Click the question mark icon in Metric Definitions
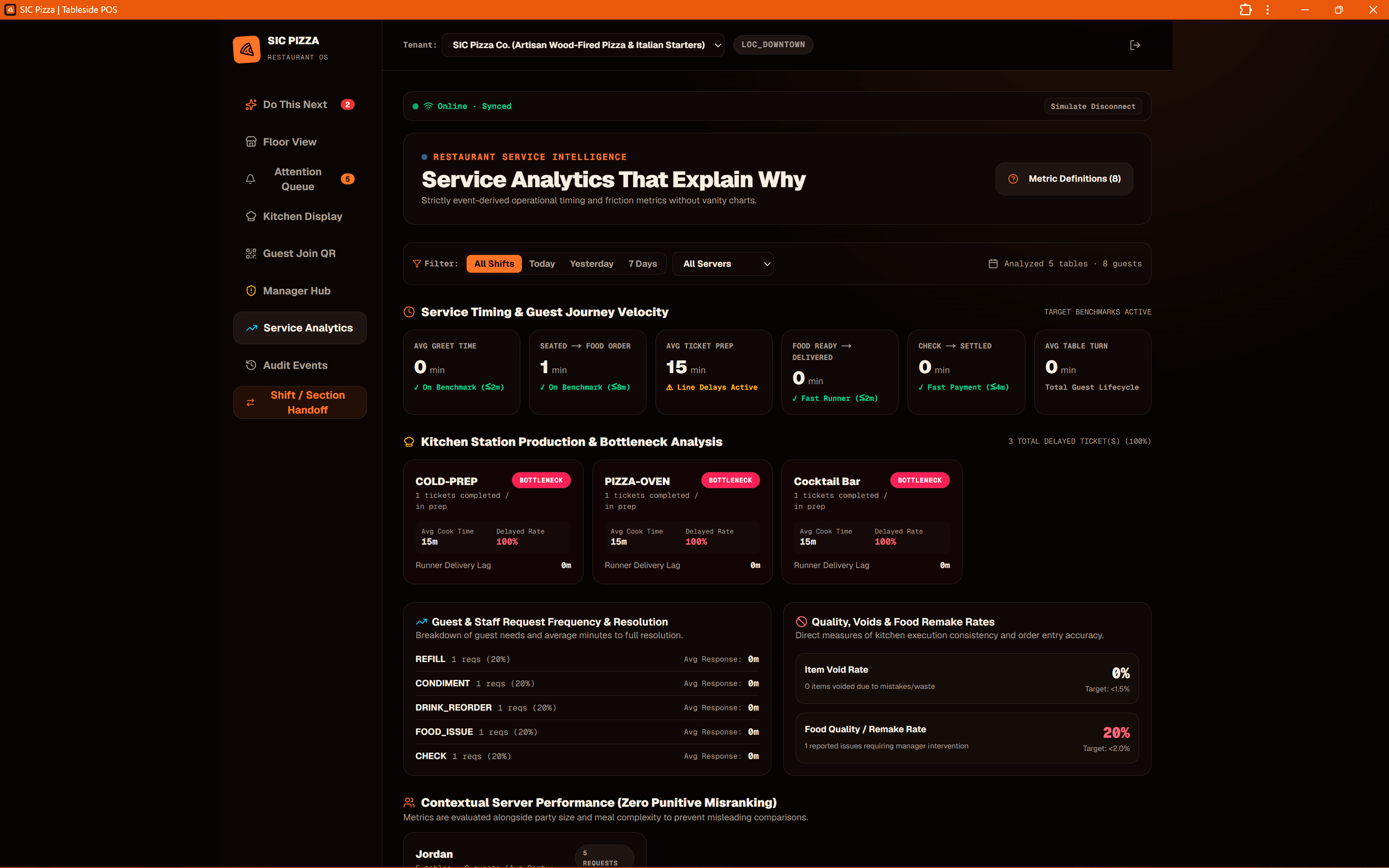The height and width of the screenshot is (868, 1389). (1014, 179)
